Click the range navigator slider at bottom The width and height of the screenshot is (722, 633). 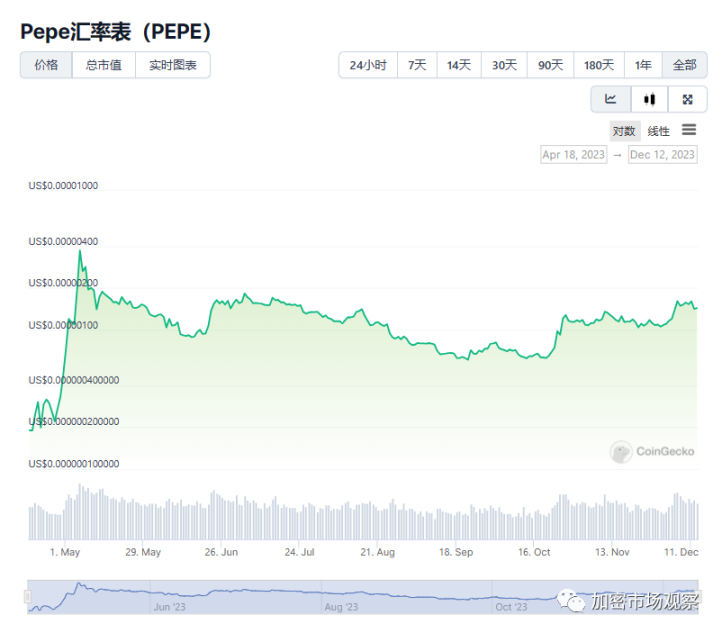[362, 596]
